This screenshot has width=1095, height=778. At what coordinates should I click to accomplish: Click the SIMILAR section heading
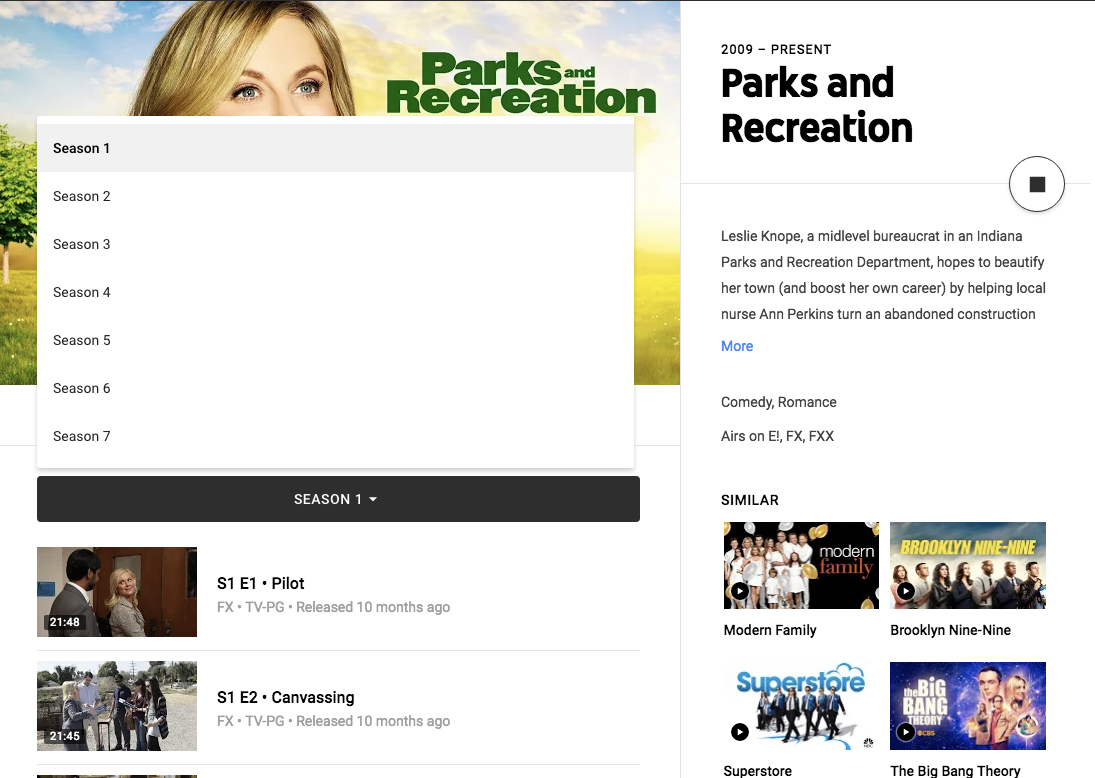tap(749, 500)
